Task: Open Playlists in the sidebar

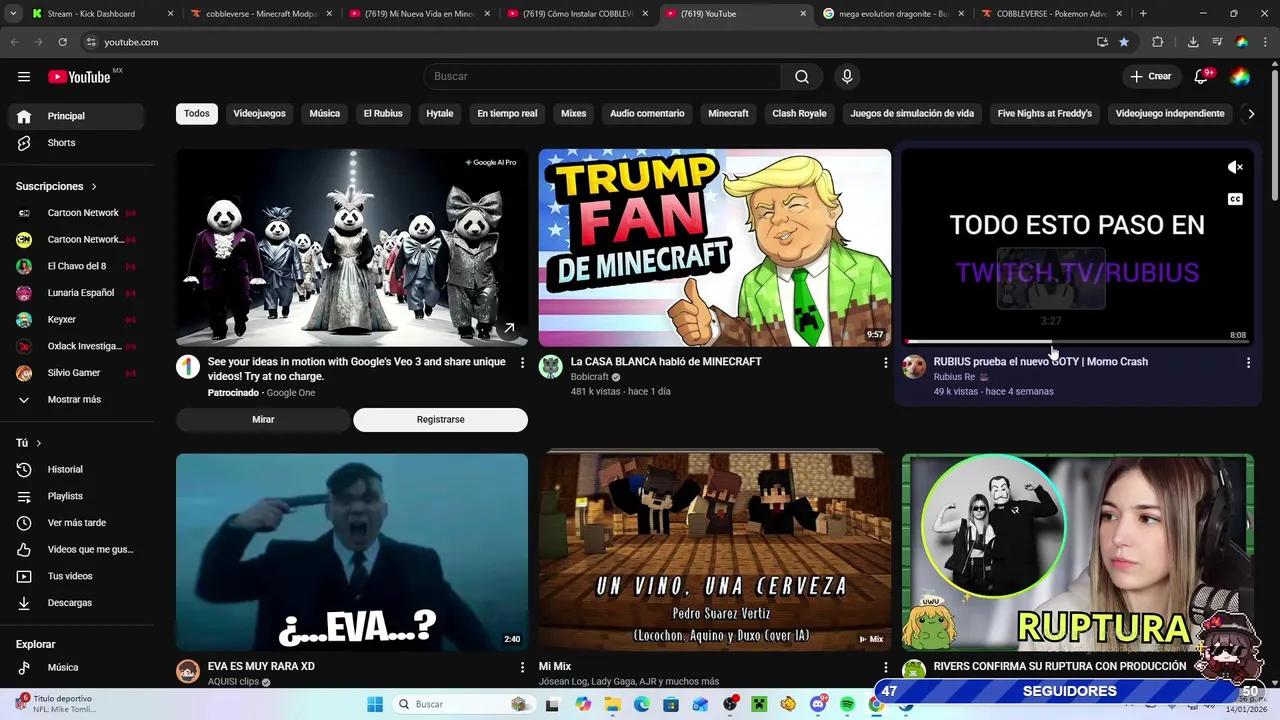Action: [77, 497]
